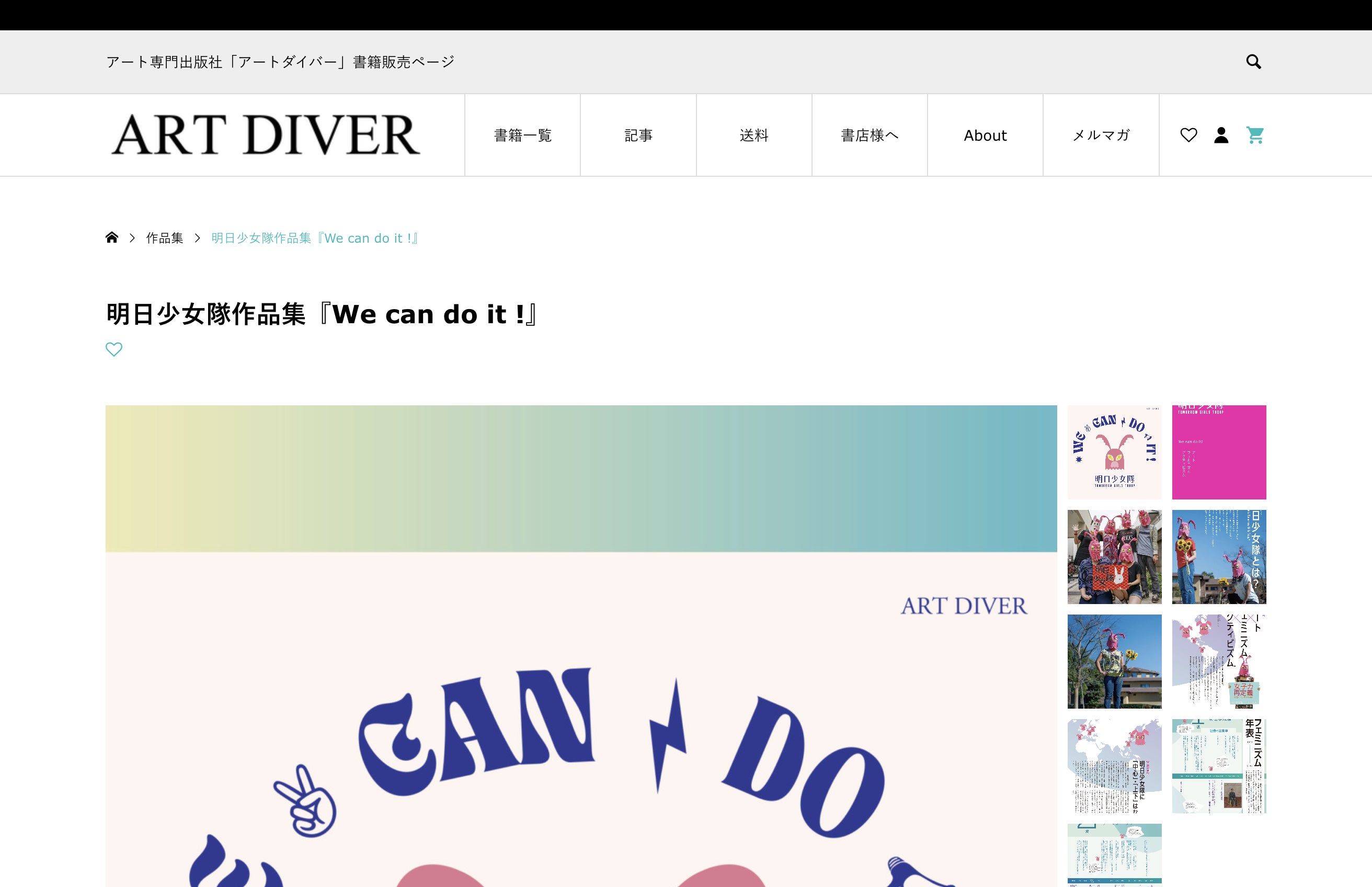Click the ART DIVER logo
The height and width of the screenshot is (887, 1372).
click(266, 135)
